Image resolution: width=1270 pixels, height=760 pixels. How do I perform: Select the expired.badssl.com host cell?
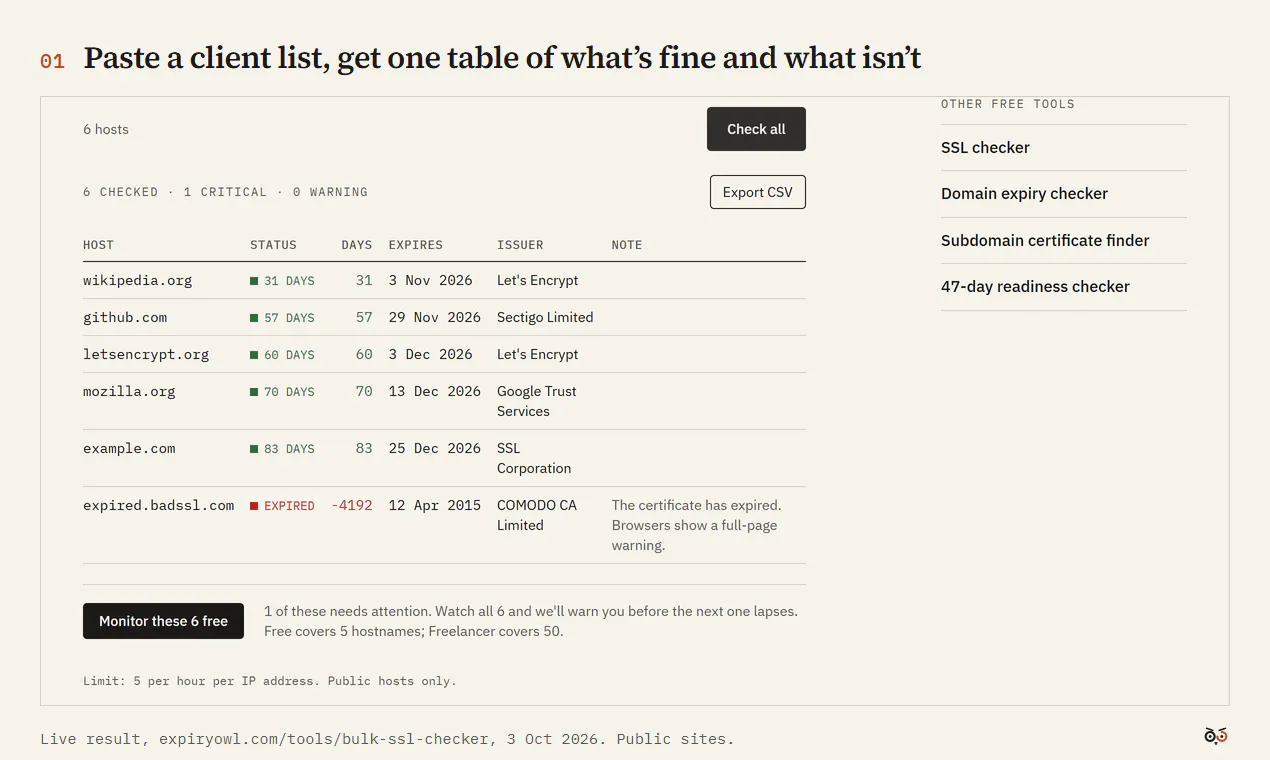(x=158, y=505)
